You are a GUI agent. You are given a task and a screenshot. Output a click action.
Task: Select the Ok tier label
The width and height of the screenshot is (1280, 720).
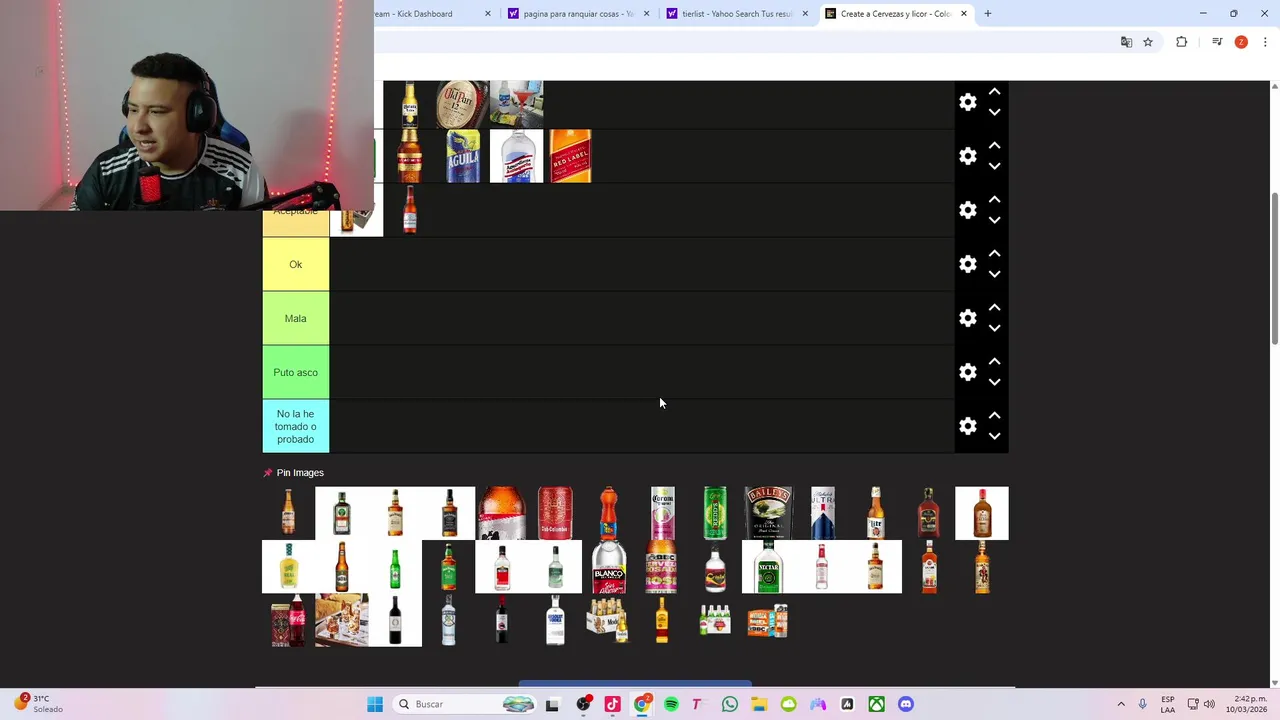[x=295, y=264]
